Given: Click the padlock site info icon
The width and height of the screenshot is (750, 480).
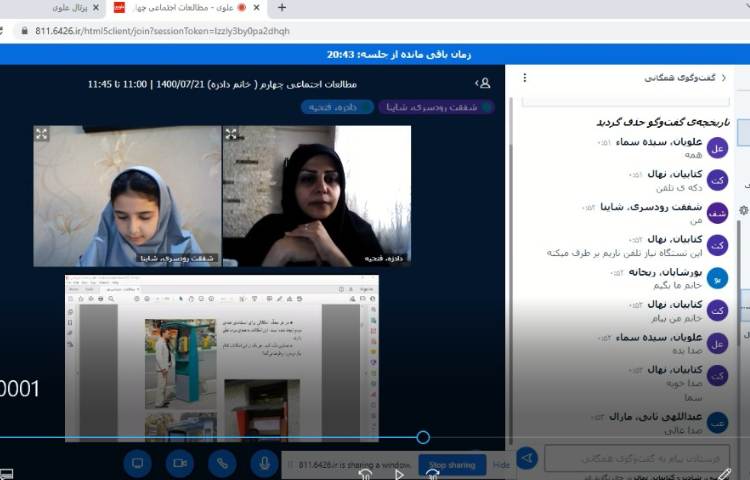Looking at the screenshot, I should tap(24, 31).
